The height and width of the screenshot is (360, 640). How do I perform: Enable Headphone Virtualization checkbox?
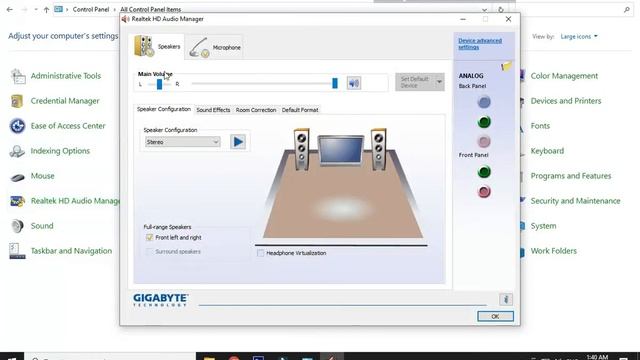click(260, 253)
